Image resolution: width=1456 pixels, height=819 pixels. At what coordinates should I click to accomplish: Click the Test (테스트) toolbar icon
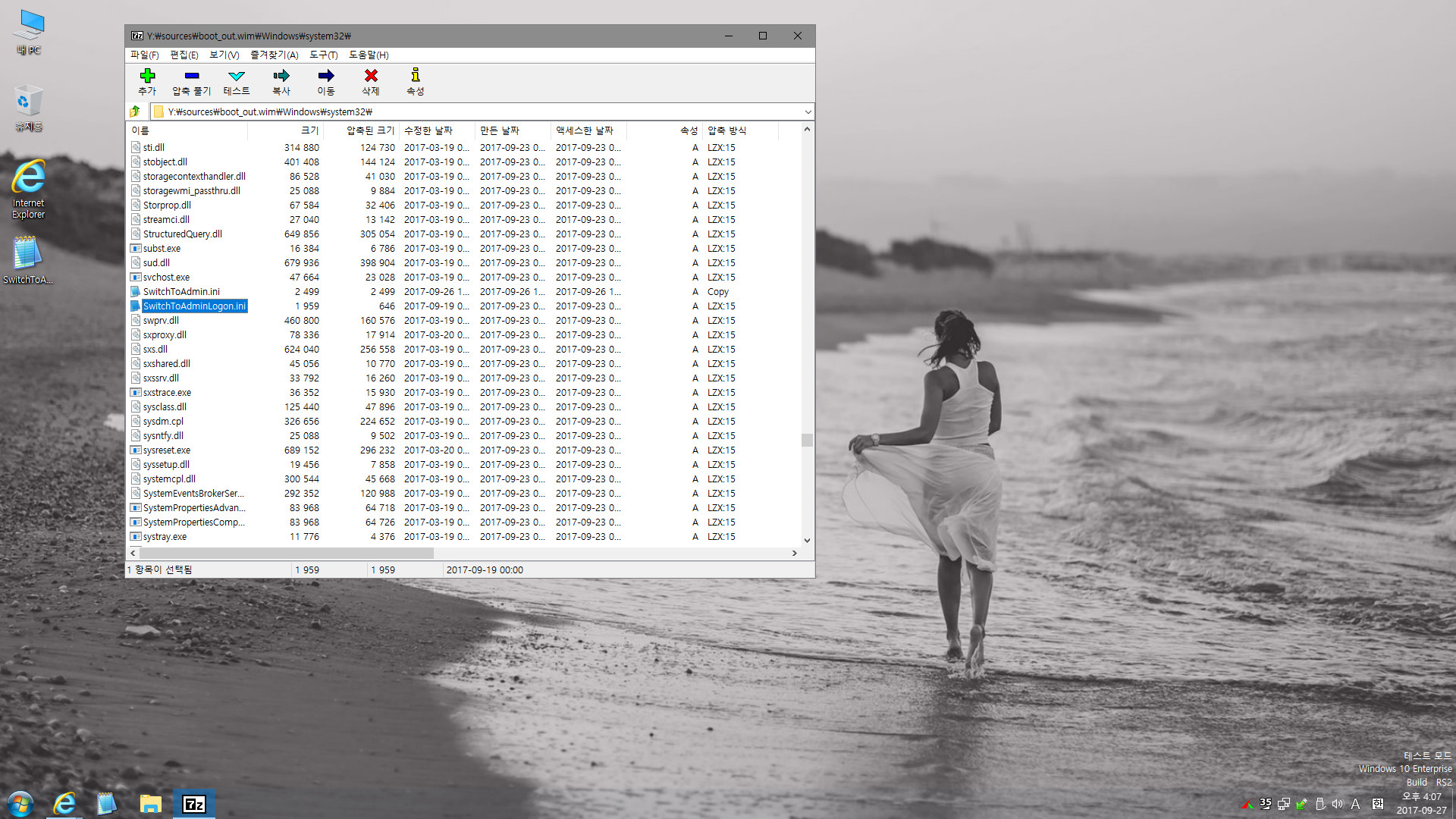(237, 76)
